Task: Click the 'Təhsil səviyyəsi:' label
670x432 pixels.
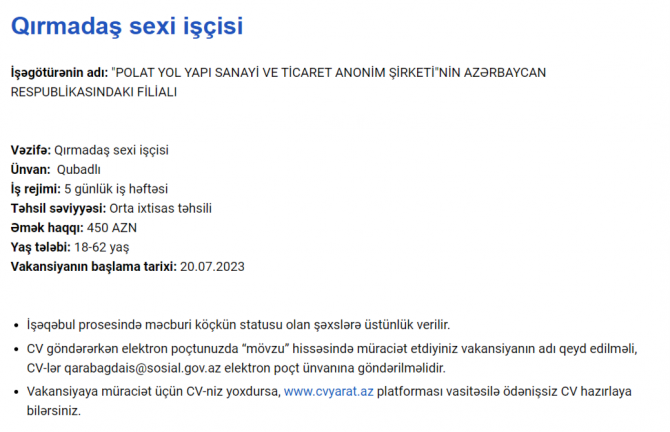Action: (57, 208)
